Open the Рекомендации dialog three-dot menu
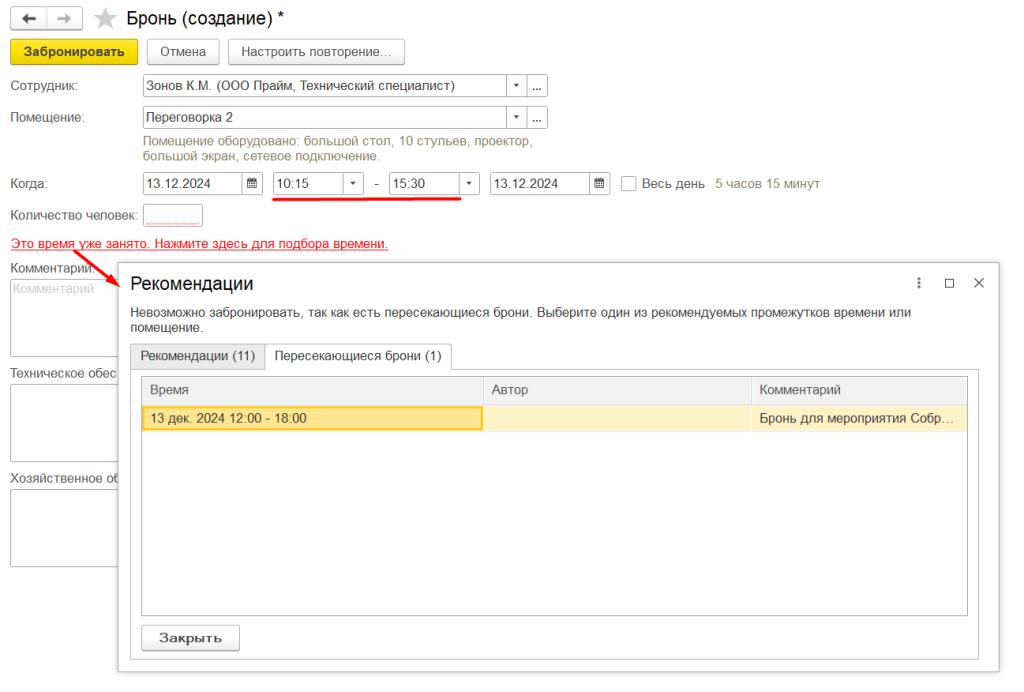This screenshot has height=692, width=1024. coord(919,283)
